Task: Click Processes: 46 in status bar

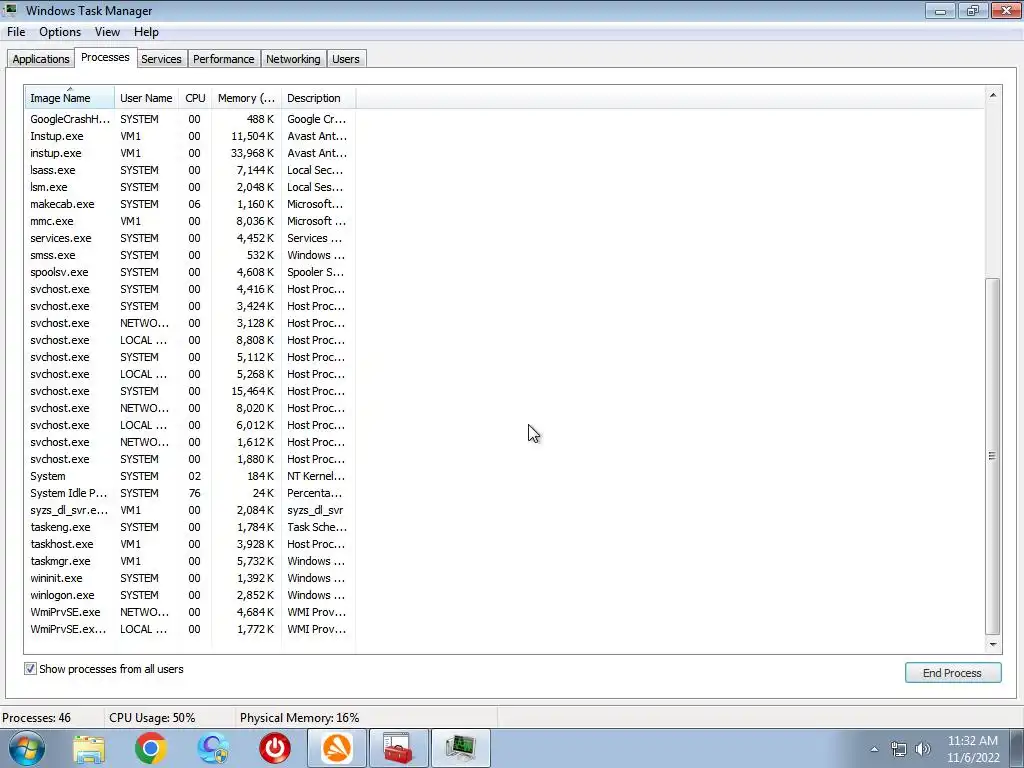Action: click(x=36, y=718)
